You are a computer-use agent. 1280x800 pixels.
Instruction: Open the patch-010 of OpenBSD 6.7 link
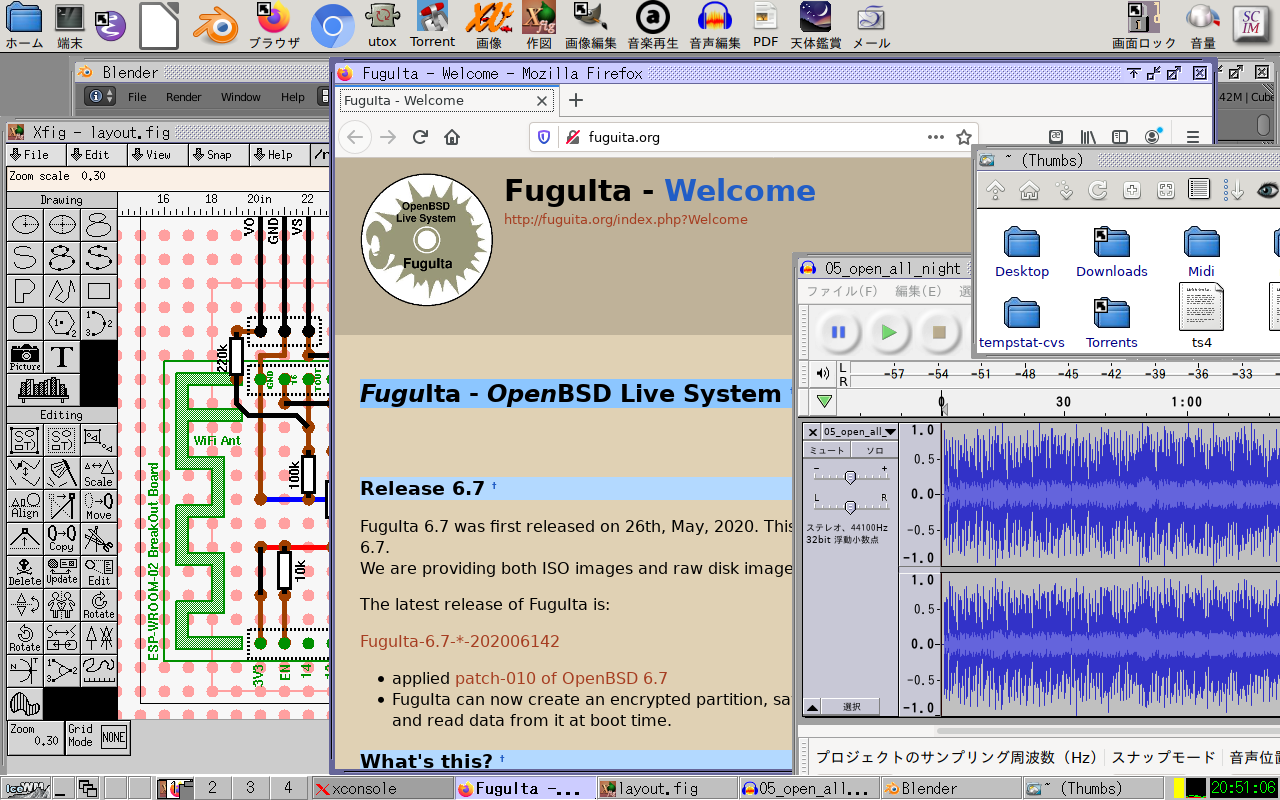tap(560, 678)
